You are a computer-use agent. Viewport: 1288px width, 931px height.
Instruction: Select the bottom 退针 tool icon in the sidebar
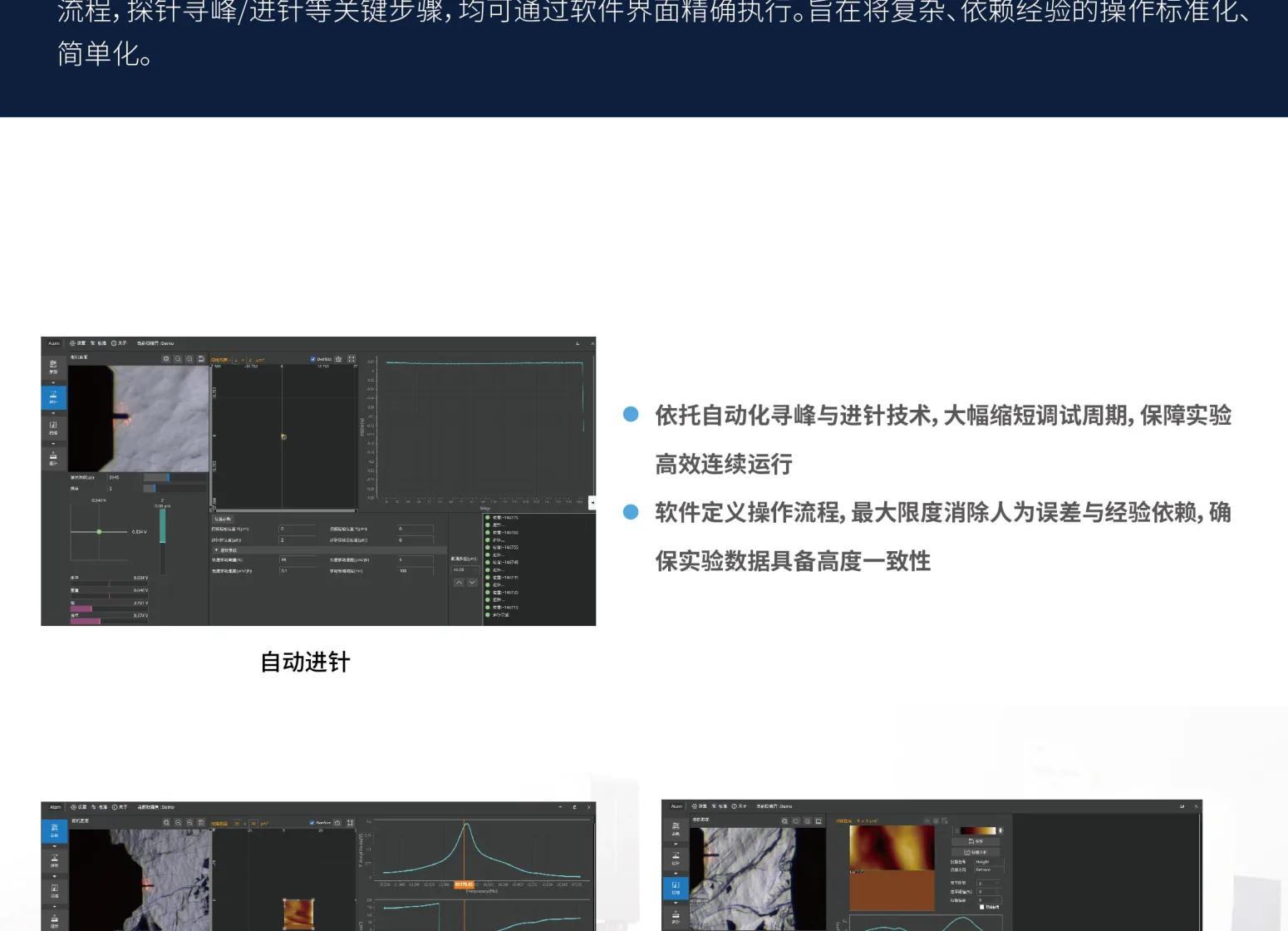(x=54, y=456)
